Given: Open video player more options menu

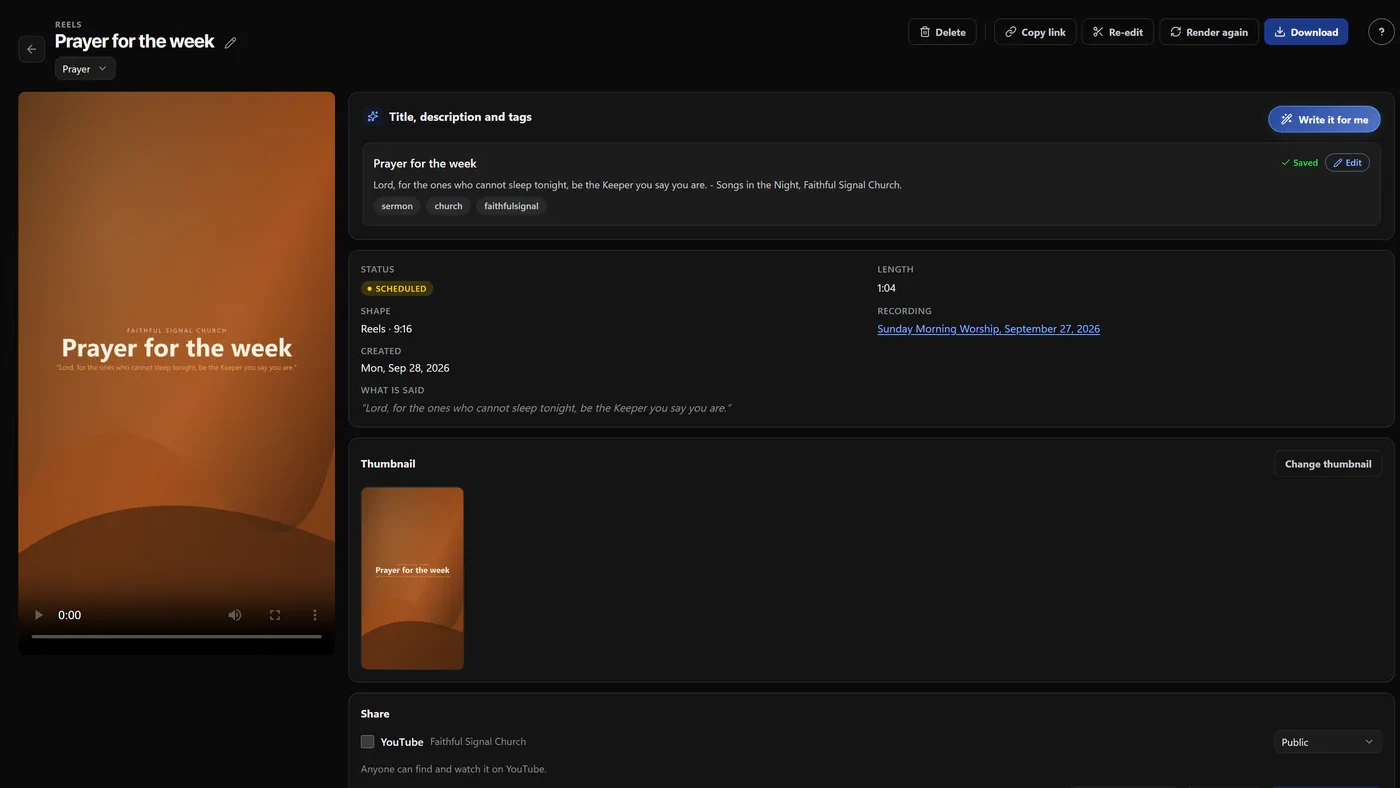Looking at the screenshot, I should pyautogui.click(x=315, y=615).
